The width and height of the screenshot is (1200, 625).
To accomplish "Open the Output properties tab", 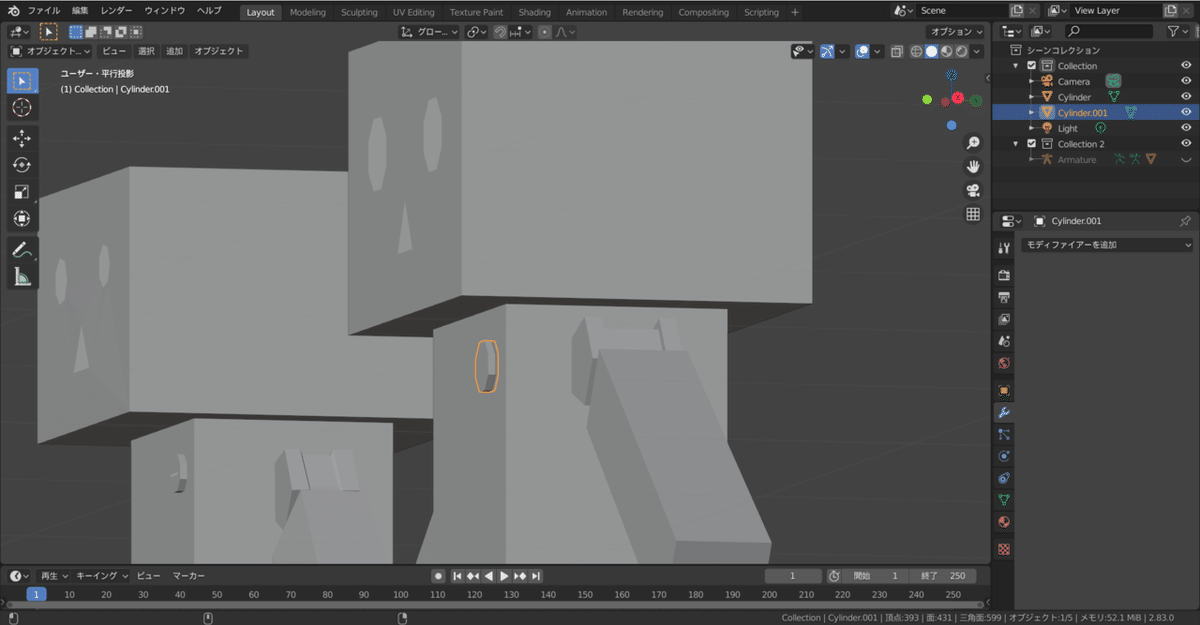I will pos(1004,297).
